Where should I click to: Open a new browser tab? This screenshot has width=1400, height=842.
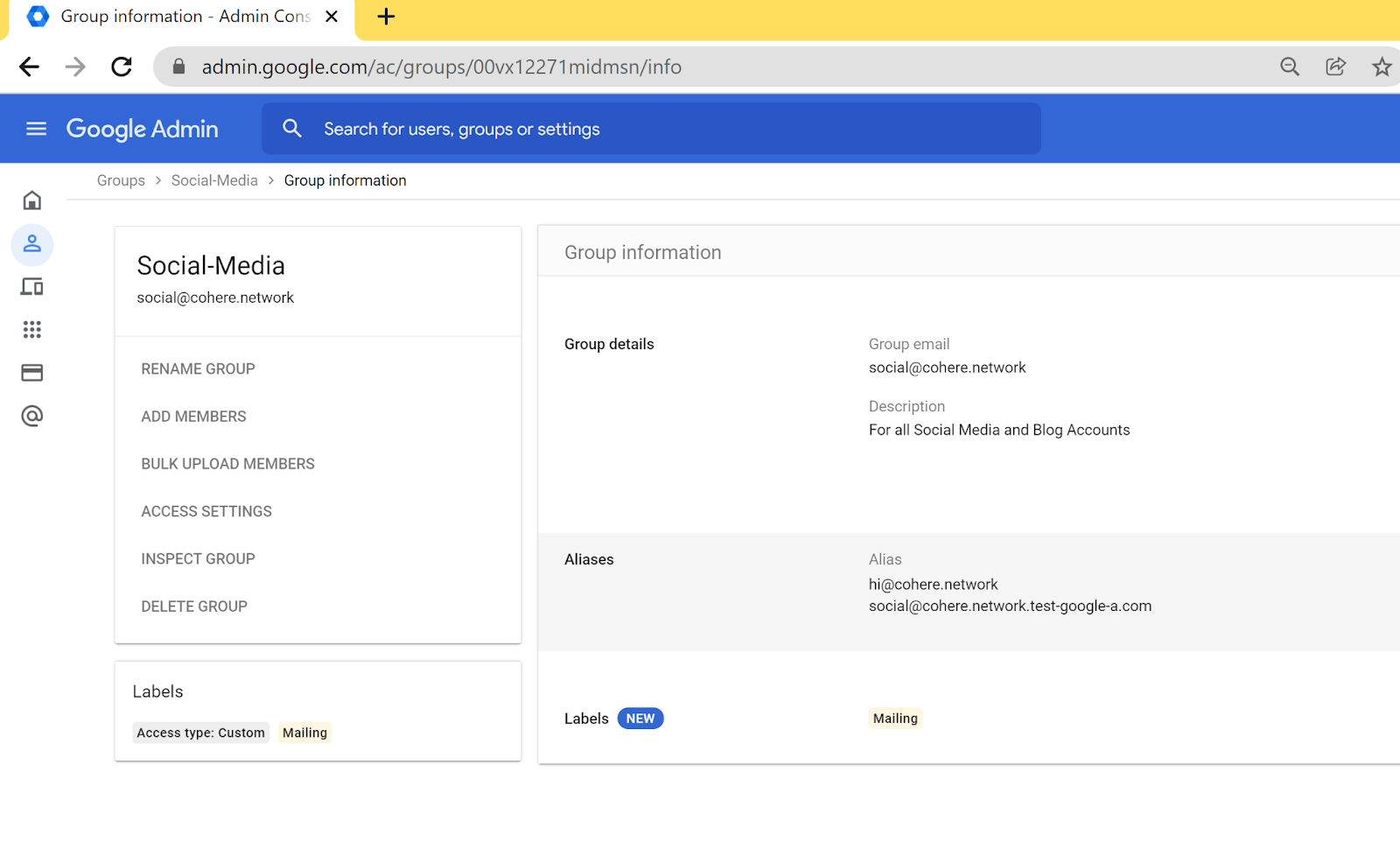(x=386, y=17)
